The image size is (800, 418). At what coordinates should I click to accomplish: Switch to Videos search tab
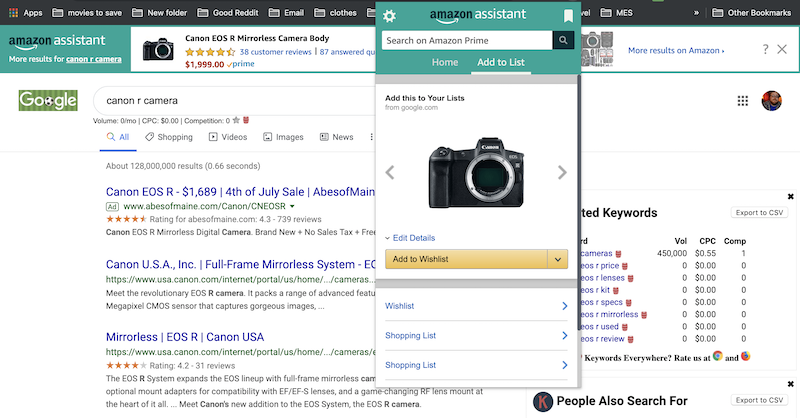coord(228,137)
